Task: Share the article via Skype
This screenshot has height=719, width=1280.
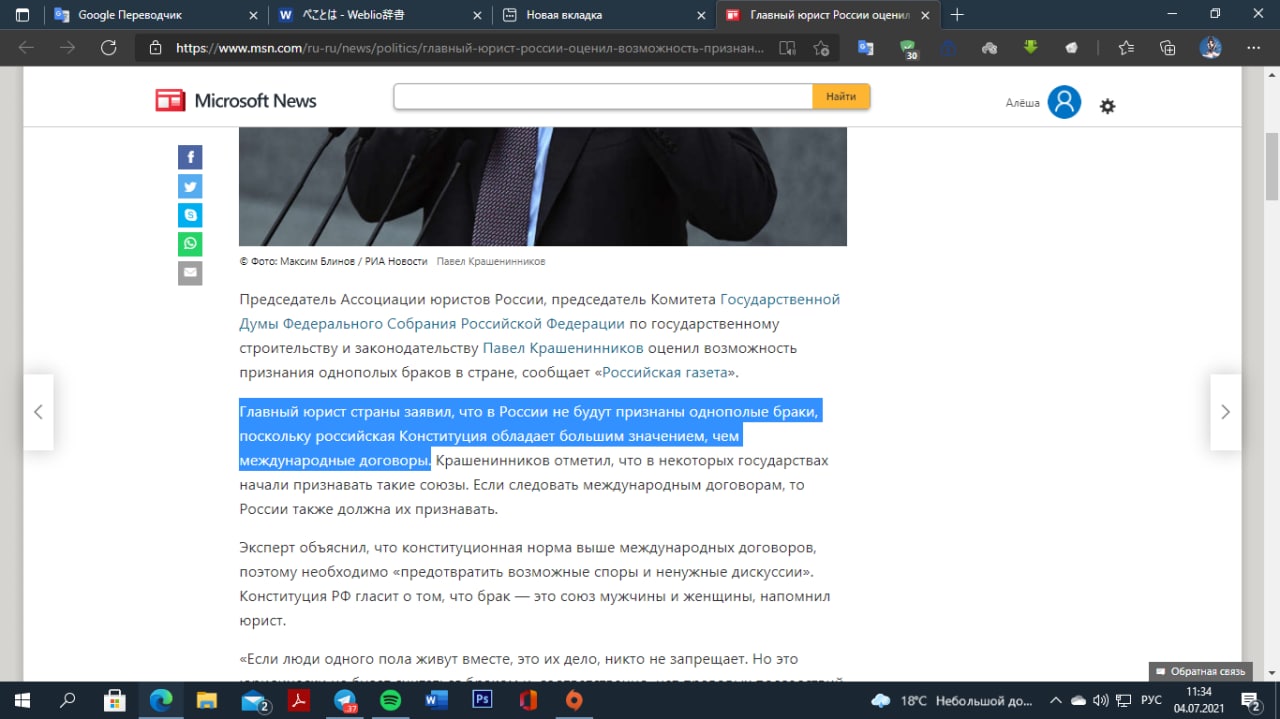Action: pos(190,215)
